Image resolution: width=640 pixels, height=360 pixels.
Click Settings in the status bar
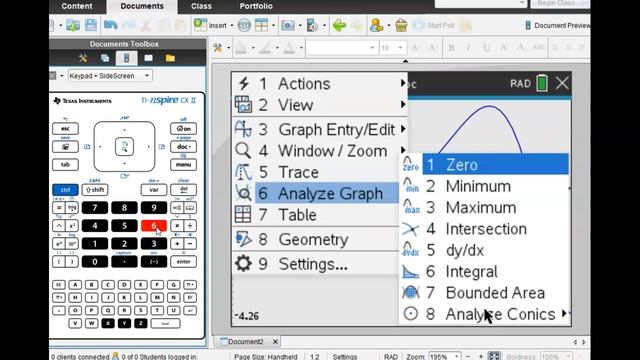pyautogui.click(x=345, y=357)
